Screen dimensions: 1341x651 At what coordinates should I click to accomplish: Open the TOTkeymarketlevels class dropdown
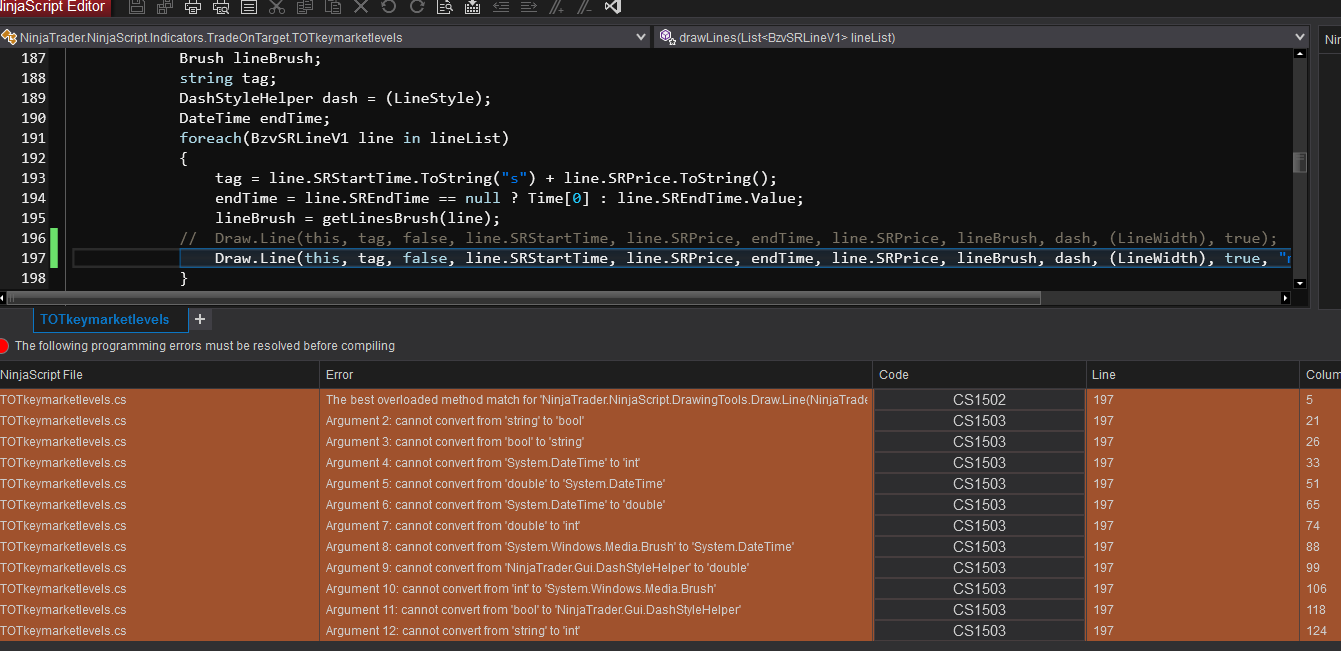pos(641,38)
